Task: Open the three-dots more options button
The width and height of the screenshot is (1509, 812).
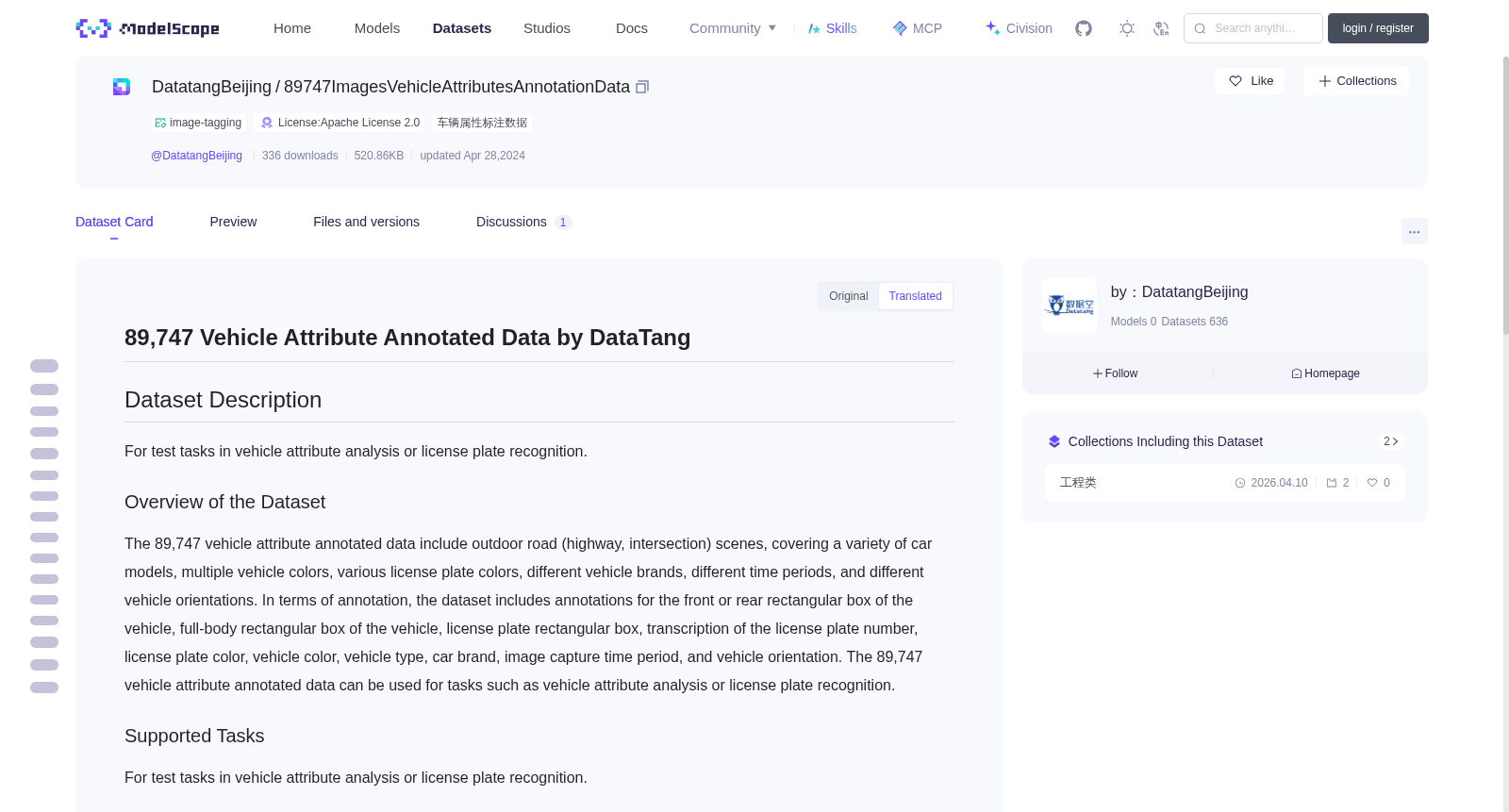Action: [x=1414, y=231]
